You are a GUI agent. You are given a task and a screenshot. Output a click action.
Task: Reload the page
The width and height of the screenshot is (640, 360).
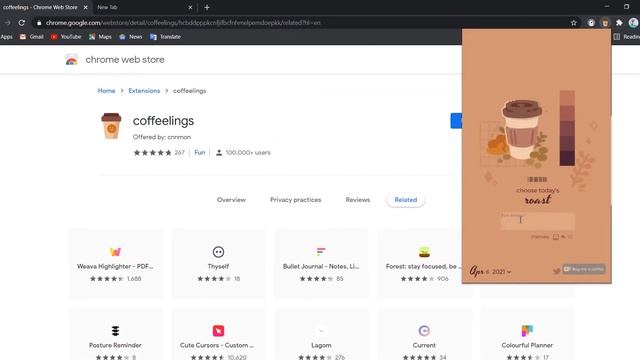22,23
